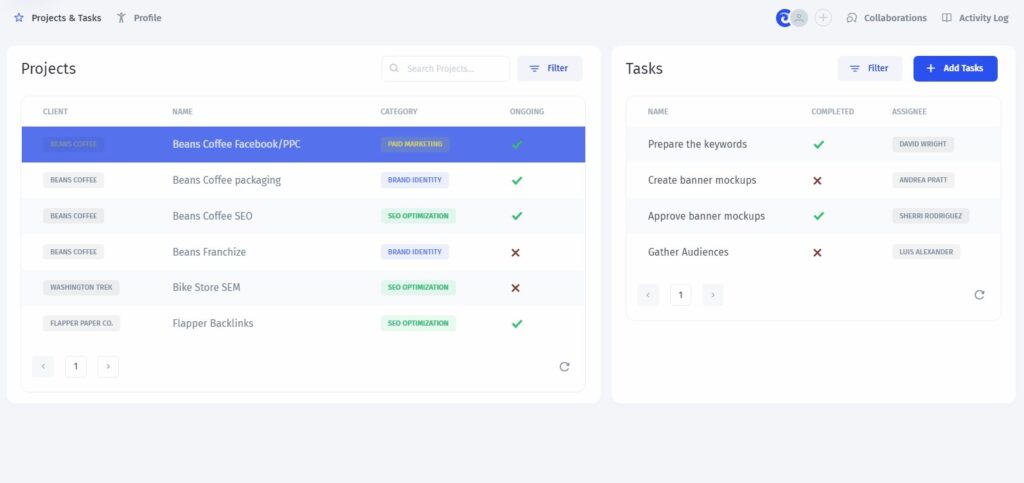Open the Projects Filter options

pos(549,69)
